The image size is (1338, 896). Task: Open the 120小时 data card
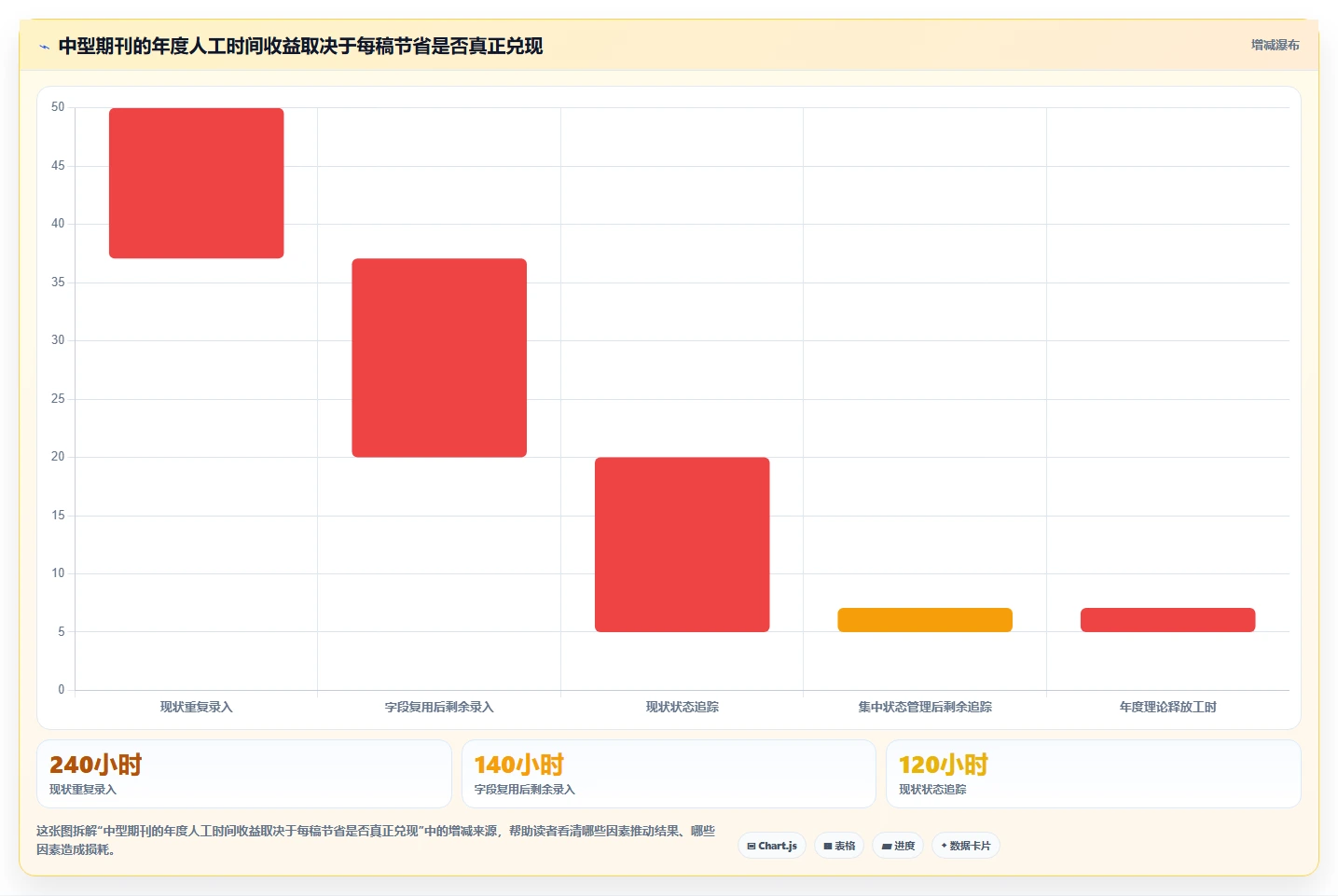1094,774
